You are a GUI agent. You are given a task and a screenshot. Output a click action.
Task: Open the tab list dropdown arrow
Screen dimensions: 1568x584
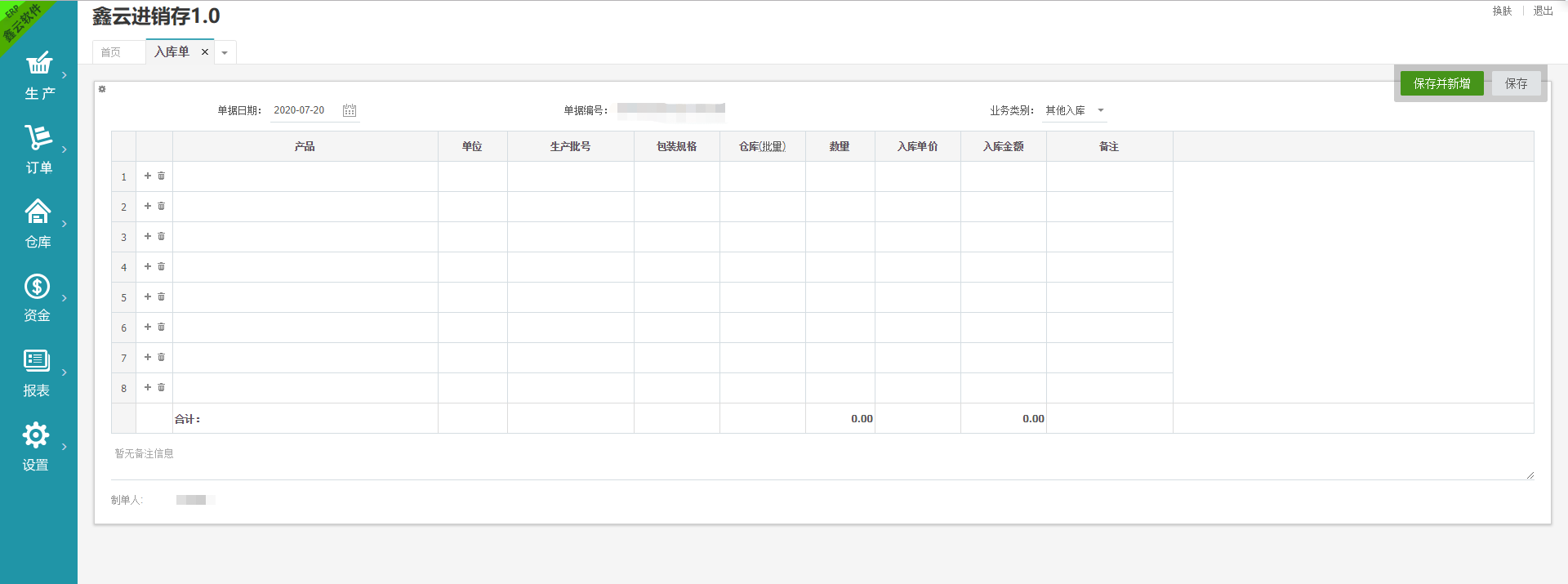pyautogui.click(x=225, y=53)
